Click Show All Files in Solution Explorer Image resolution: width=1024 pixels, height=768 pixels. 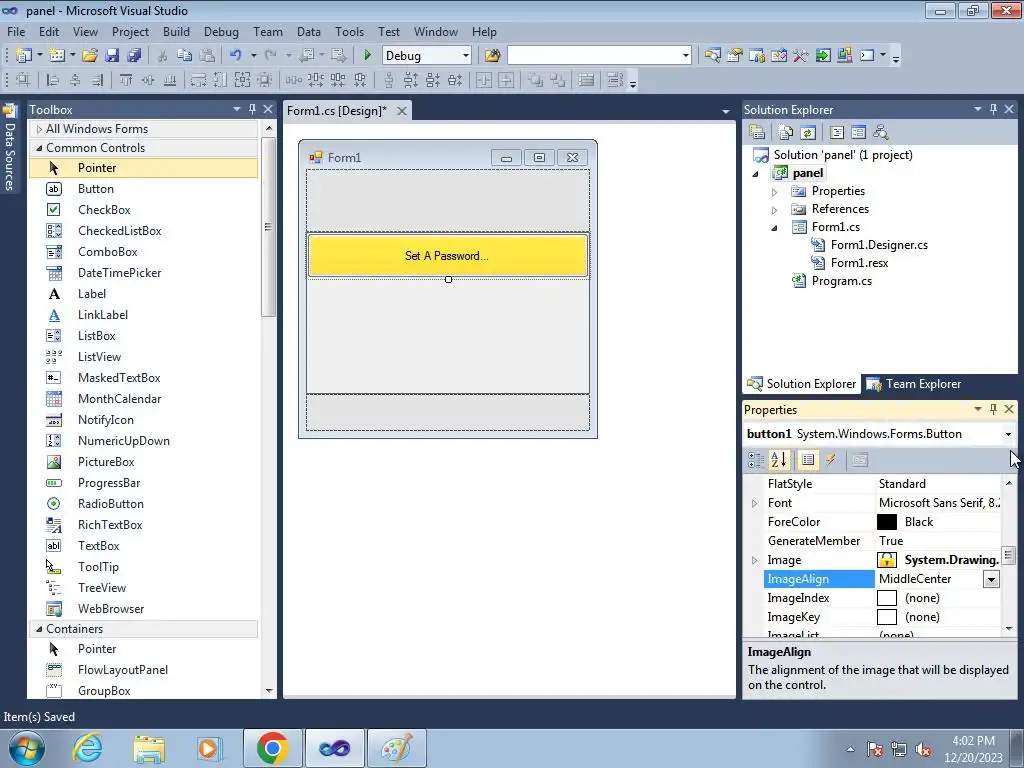point(786,133)
